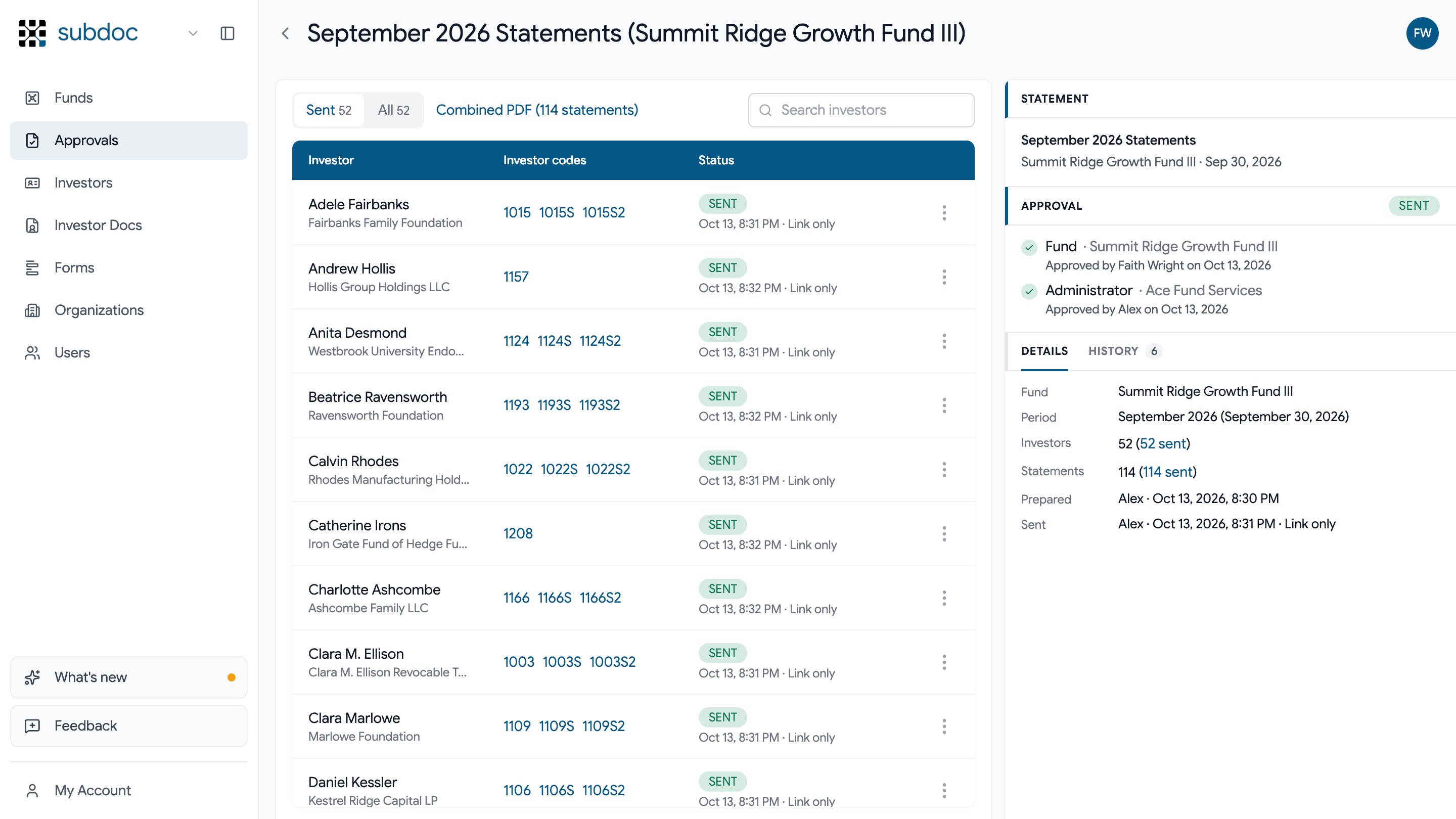Click the Users sidebar icon

coord(32,352)
